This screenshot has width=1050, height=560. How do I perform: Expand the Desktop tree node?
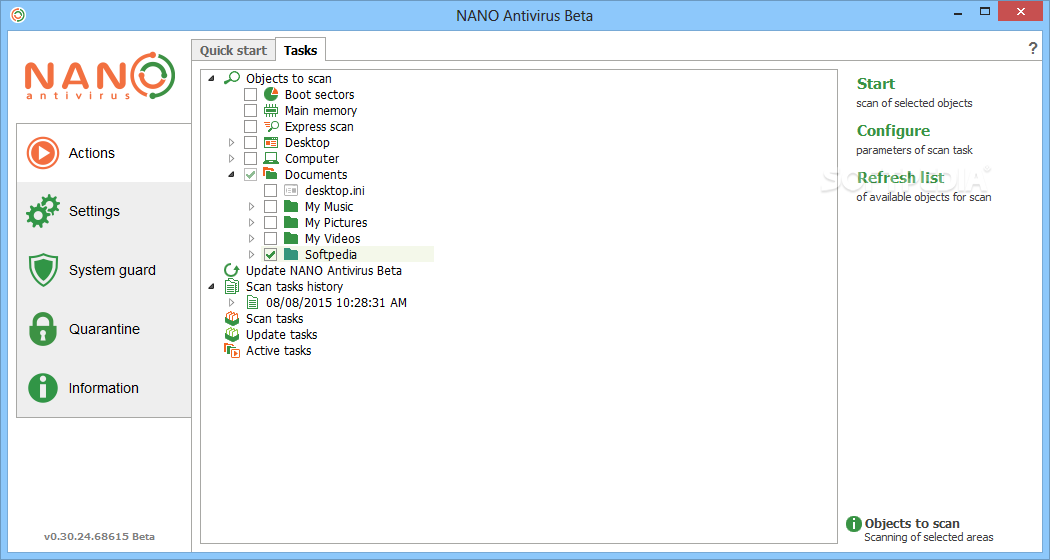232,143
